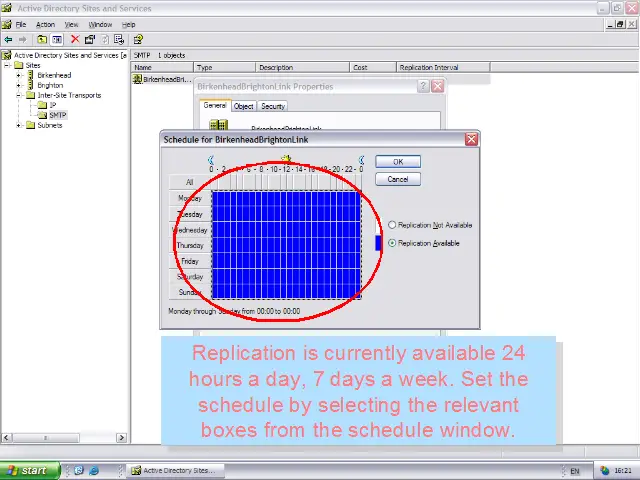Viewport: 640px width, 480px height.
Task: Open the Windows Start menu
Action: click(27, 470)
